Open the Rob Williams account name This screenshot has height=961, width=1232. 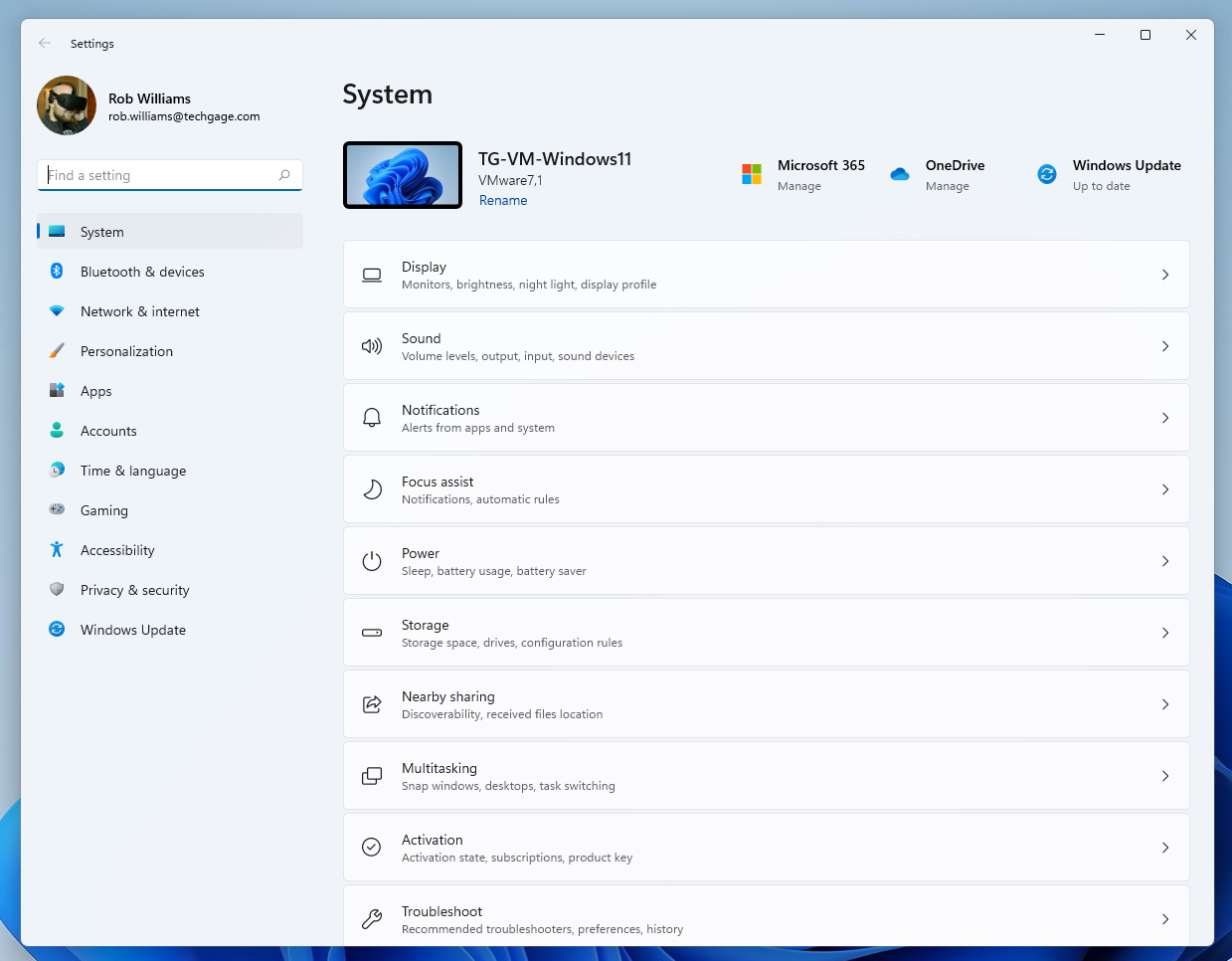tap(149, 98)
